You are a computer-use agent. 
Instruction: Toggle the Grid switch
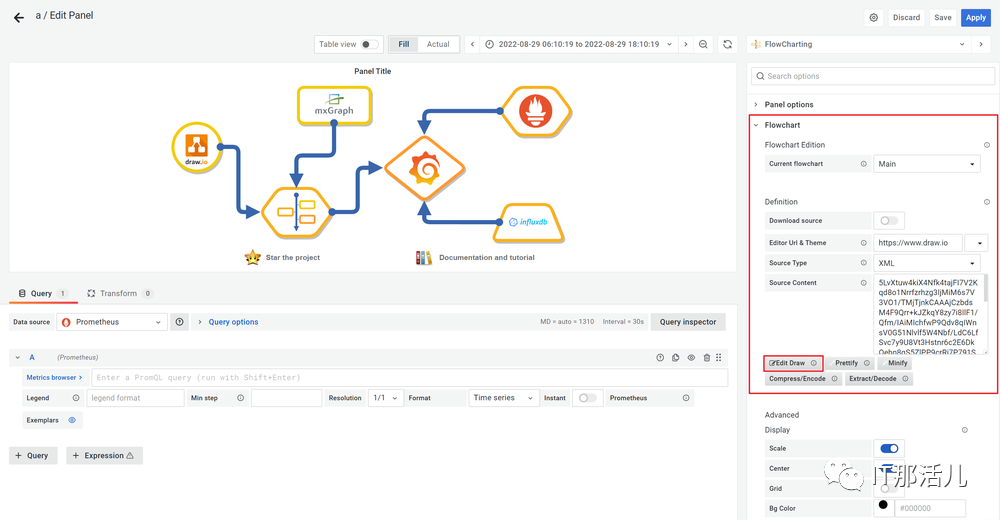point(888,488)
